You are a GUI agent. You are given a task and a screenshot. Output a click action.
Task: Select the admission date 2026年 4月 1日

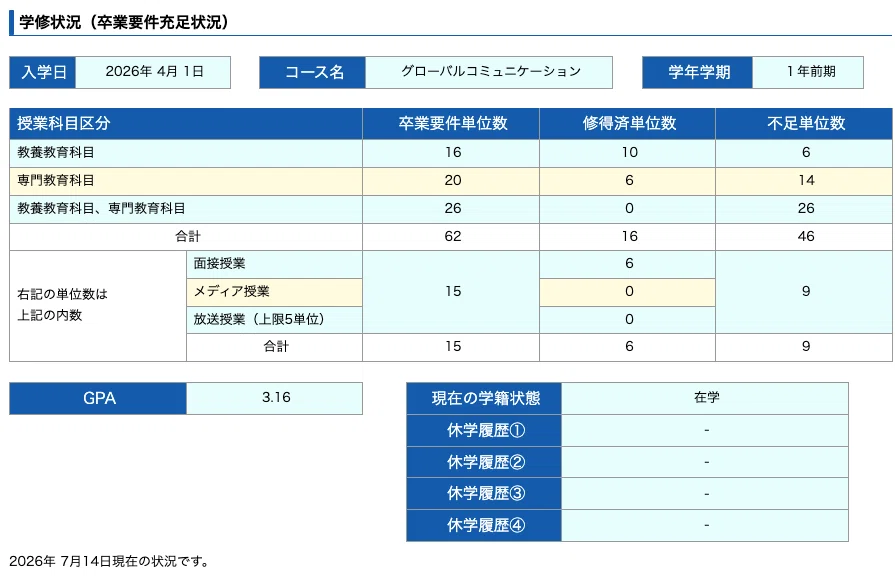coord(154,72)
